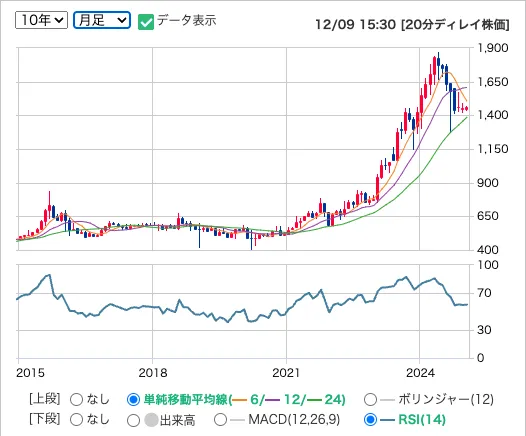Select MACD(12,26,9) radio button
This screenshot has height=436, width=526.
pyautogui.click(x=220, y=420)
